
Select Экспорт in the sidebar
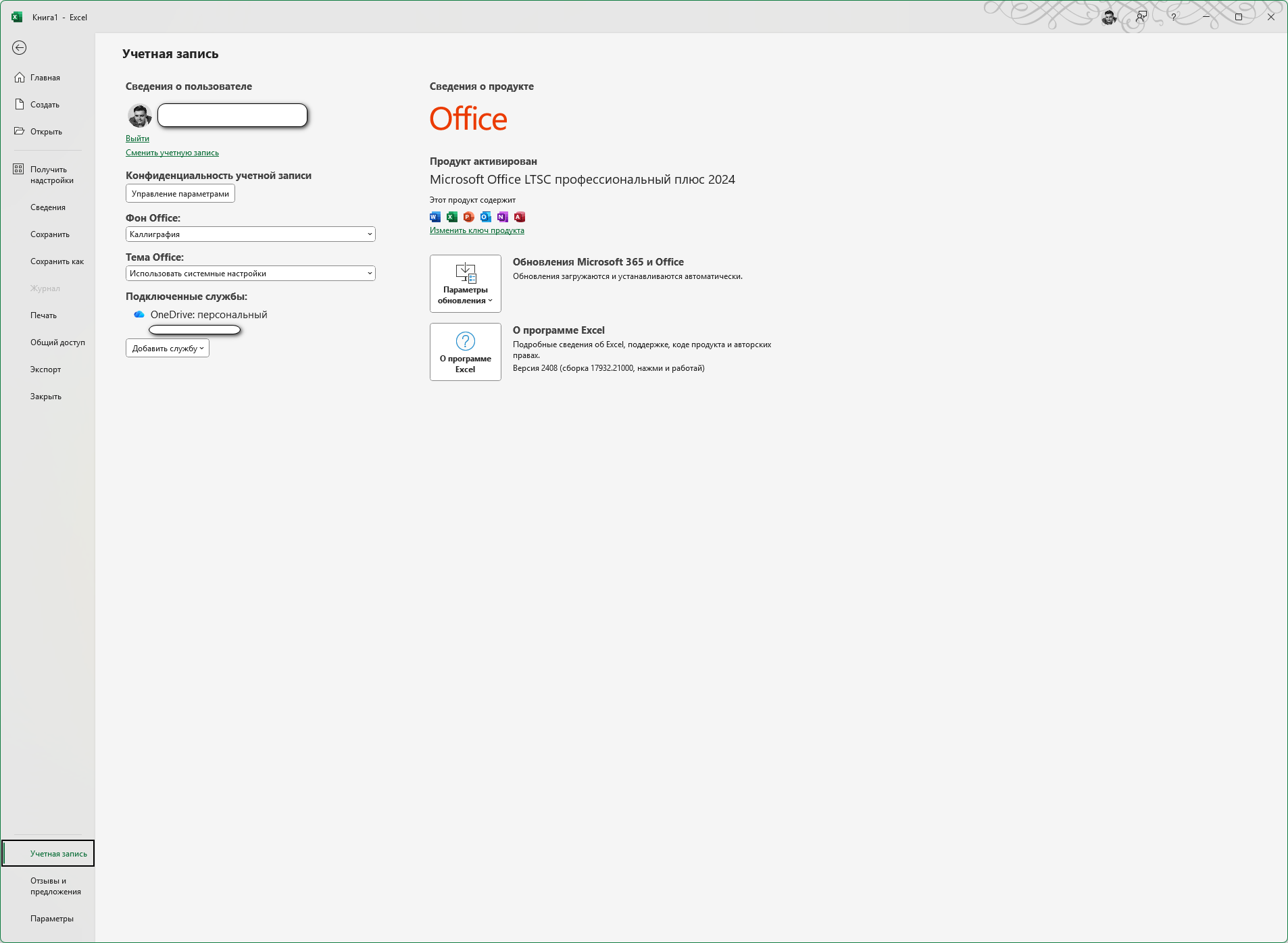[45, 369]
